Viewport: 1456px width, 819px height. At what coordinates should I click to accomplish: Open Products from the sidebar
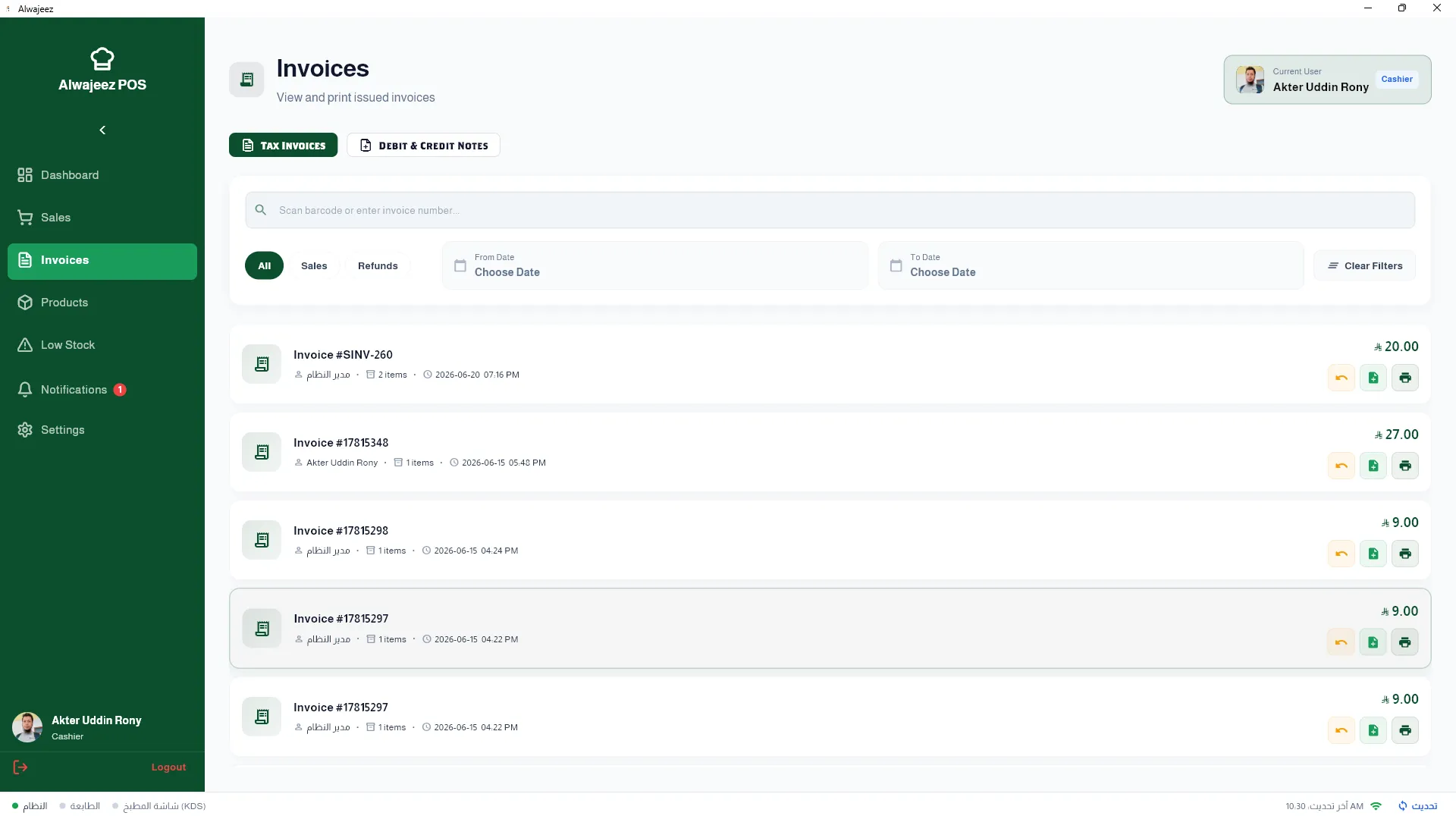(102, 303)
